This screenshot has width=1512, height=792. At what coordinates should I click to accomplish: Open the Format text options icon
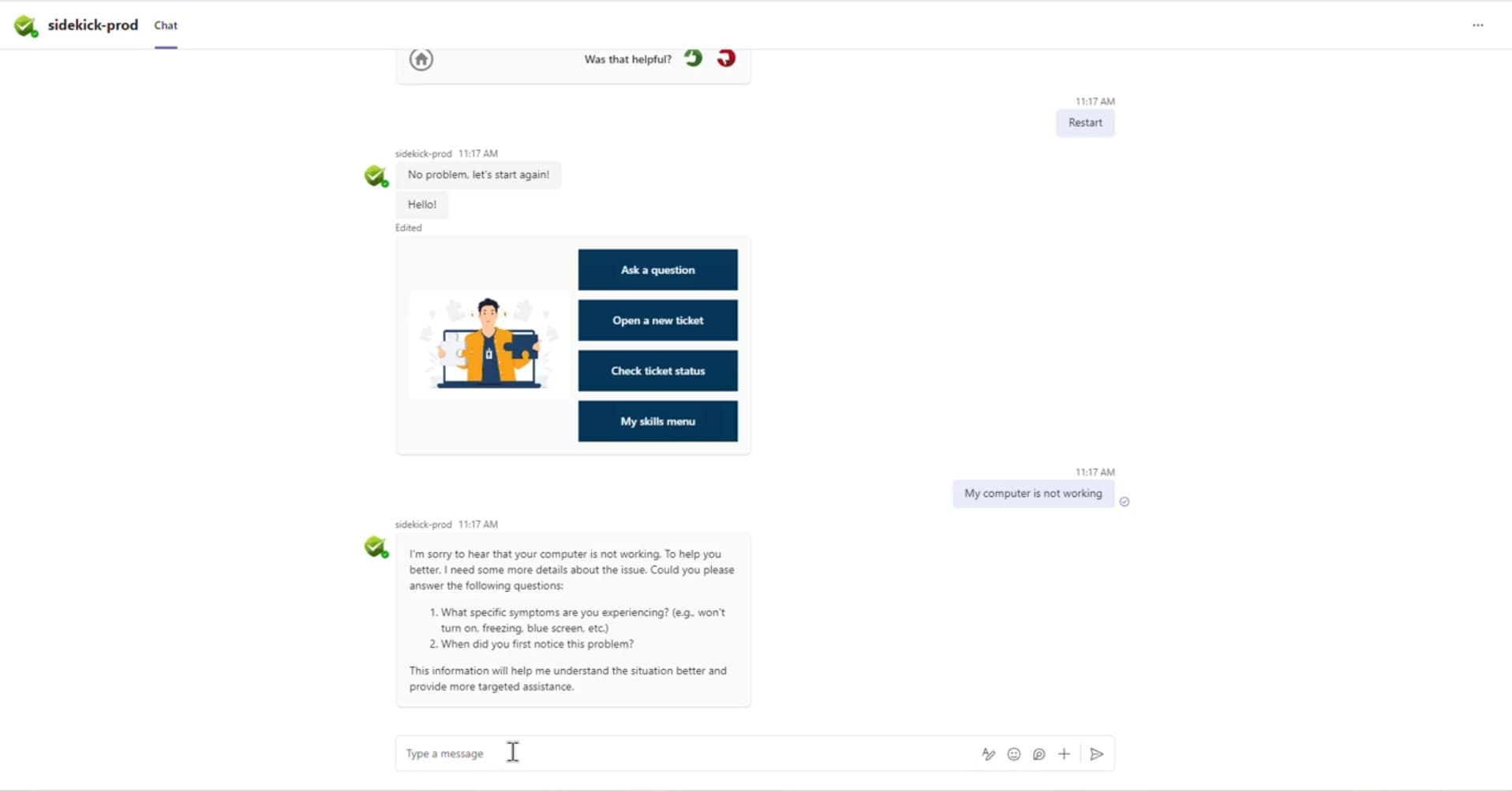[988, 754]
